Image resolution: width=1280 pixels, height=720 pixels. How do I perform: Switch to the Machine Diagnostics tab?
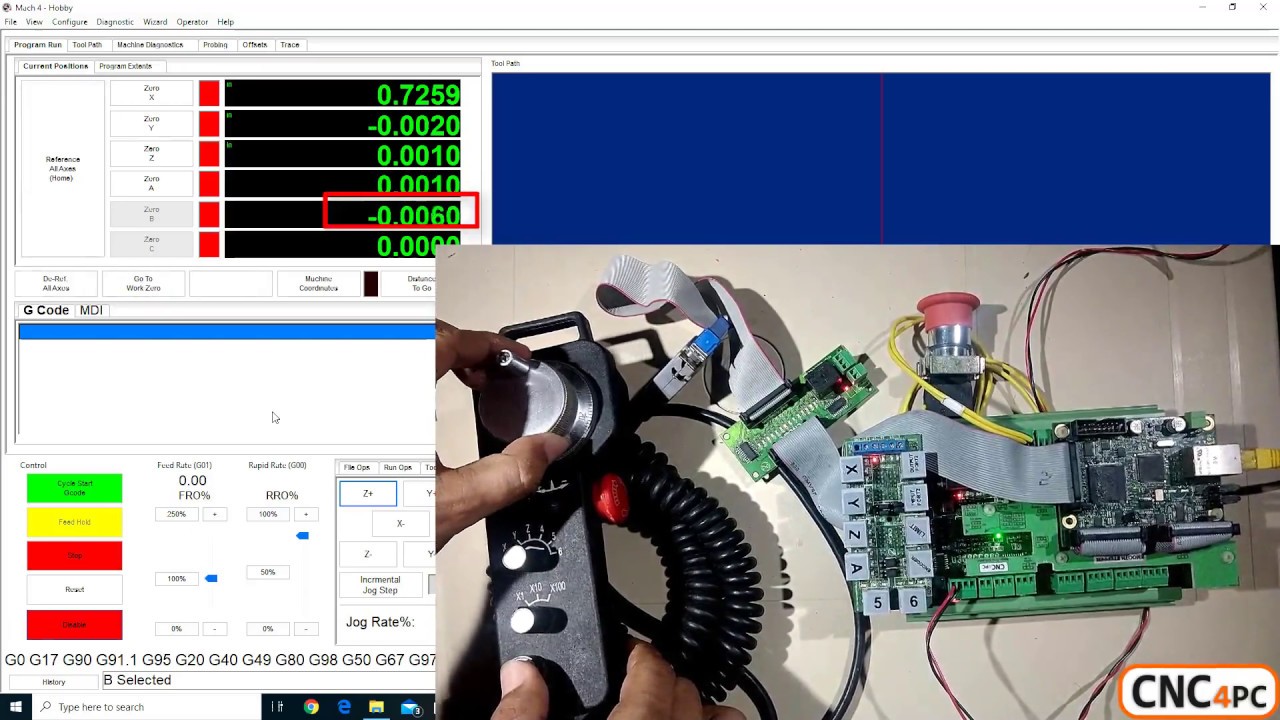click(x=150, y=45)
